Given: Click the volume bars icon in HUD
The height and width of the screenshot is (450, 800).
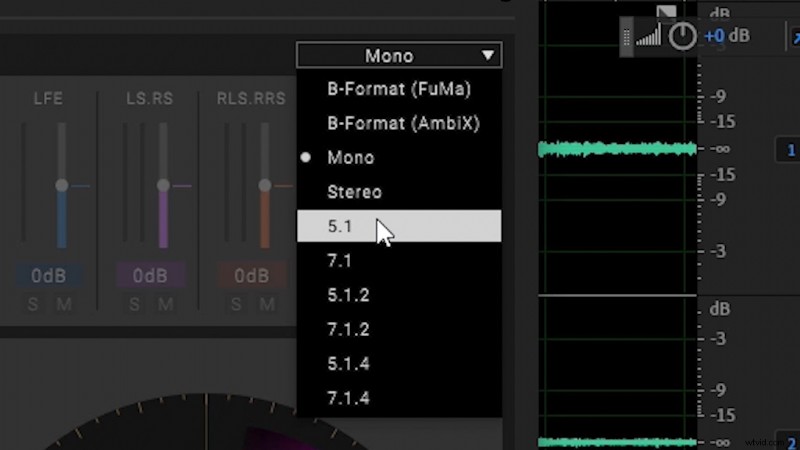Looking at the screenshot, I should pyautogui.click(x=648, y=36).
